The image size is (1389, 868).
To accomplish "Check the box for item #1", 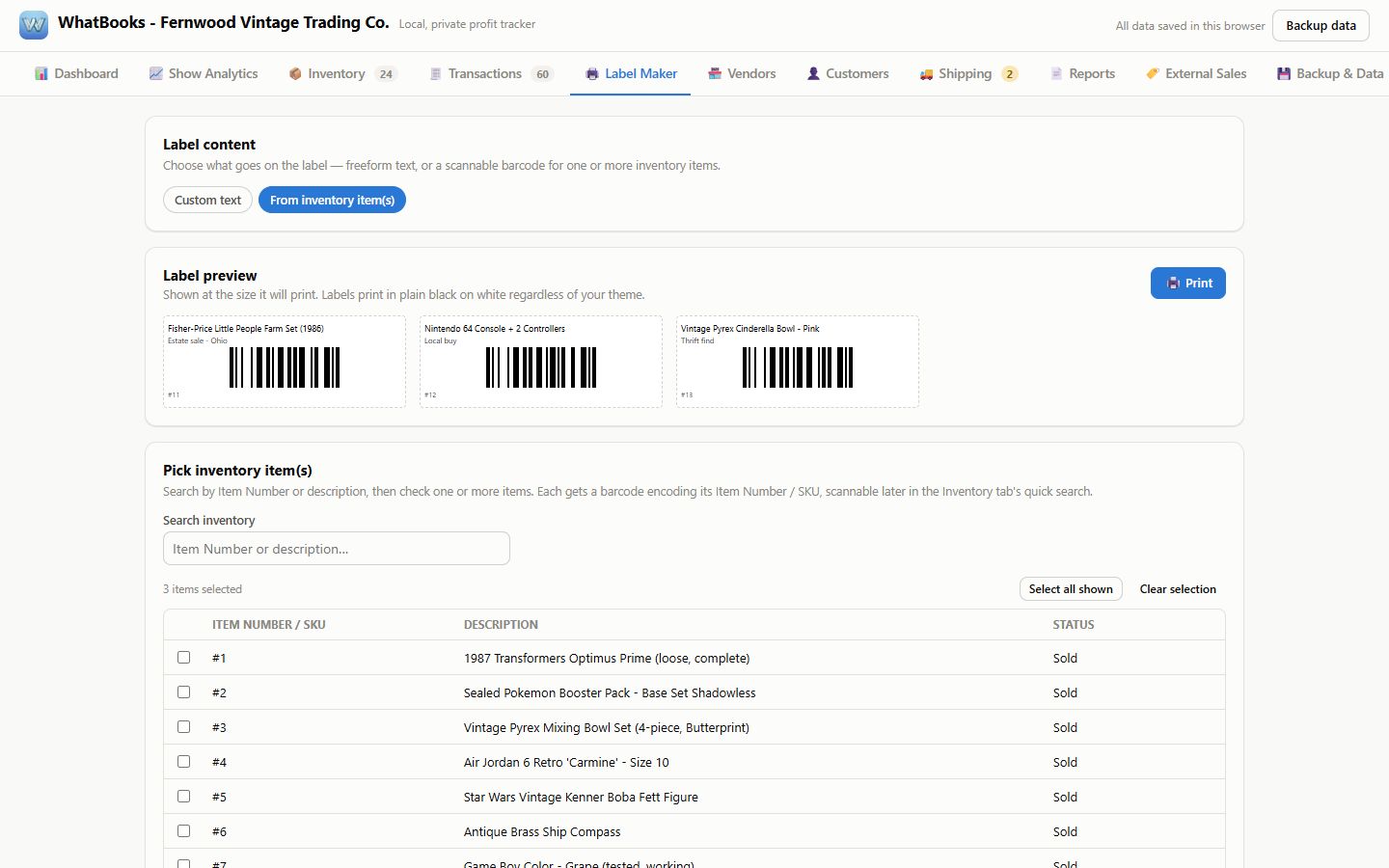I will (x=184, y=657).
